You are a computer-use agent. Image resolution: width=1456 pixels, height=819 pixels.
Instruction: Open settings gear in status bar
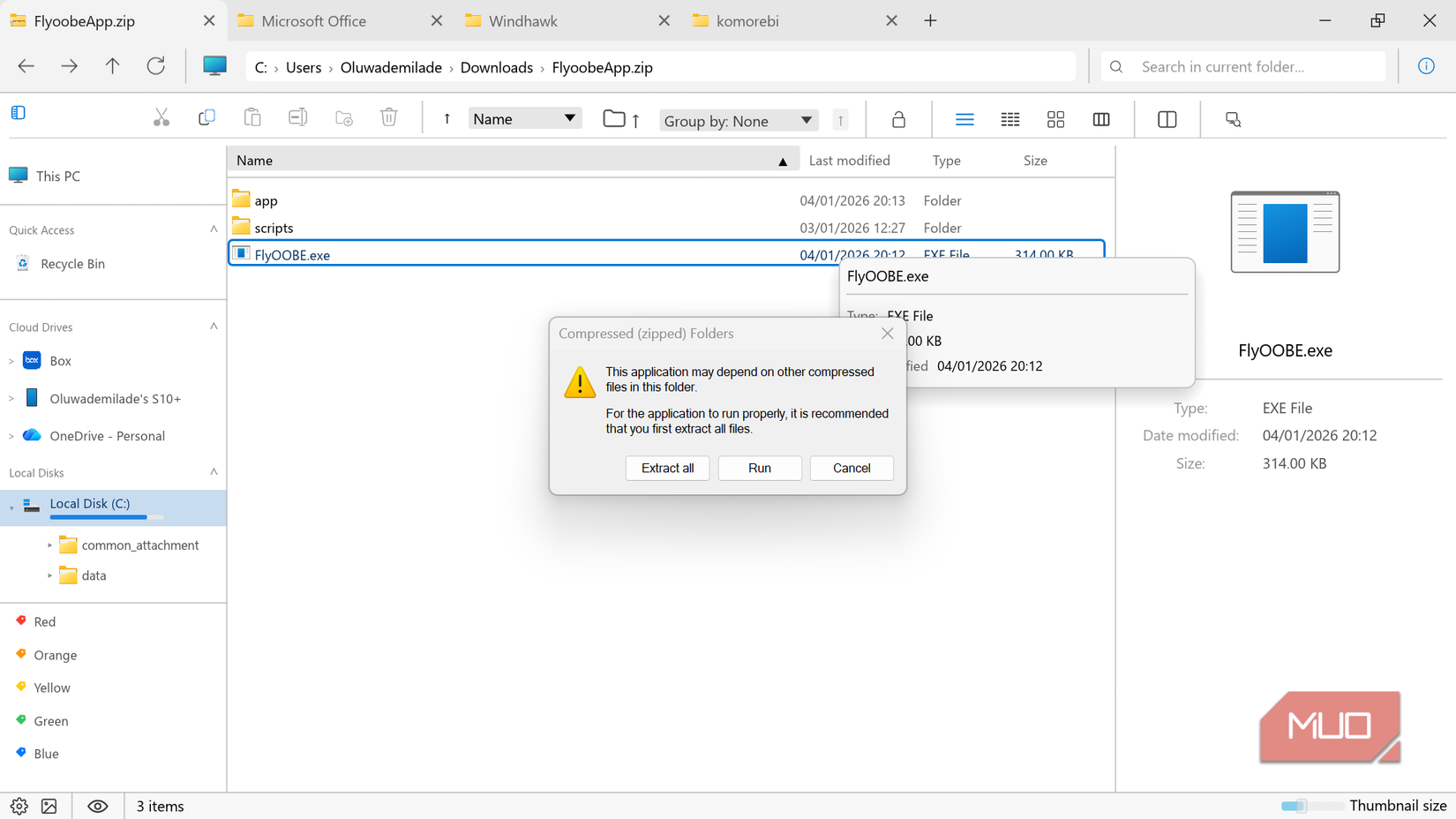click(19, 806)
